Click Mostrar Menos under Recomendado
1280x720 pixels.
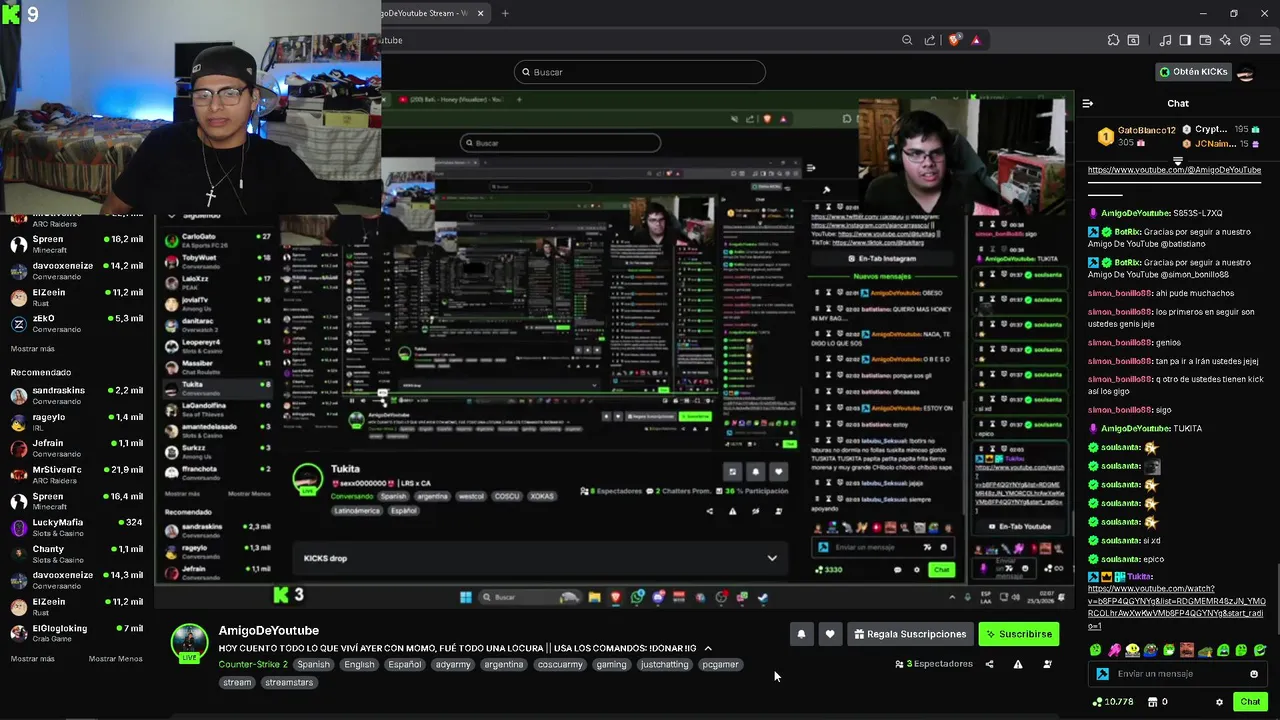[116, 659]
